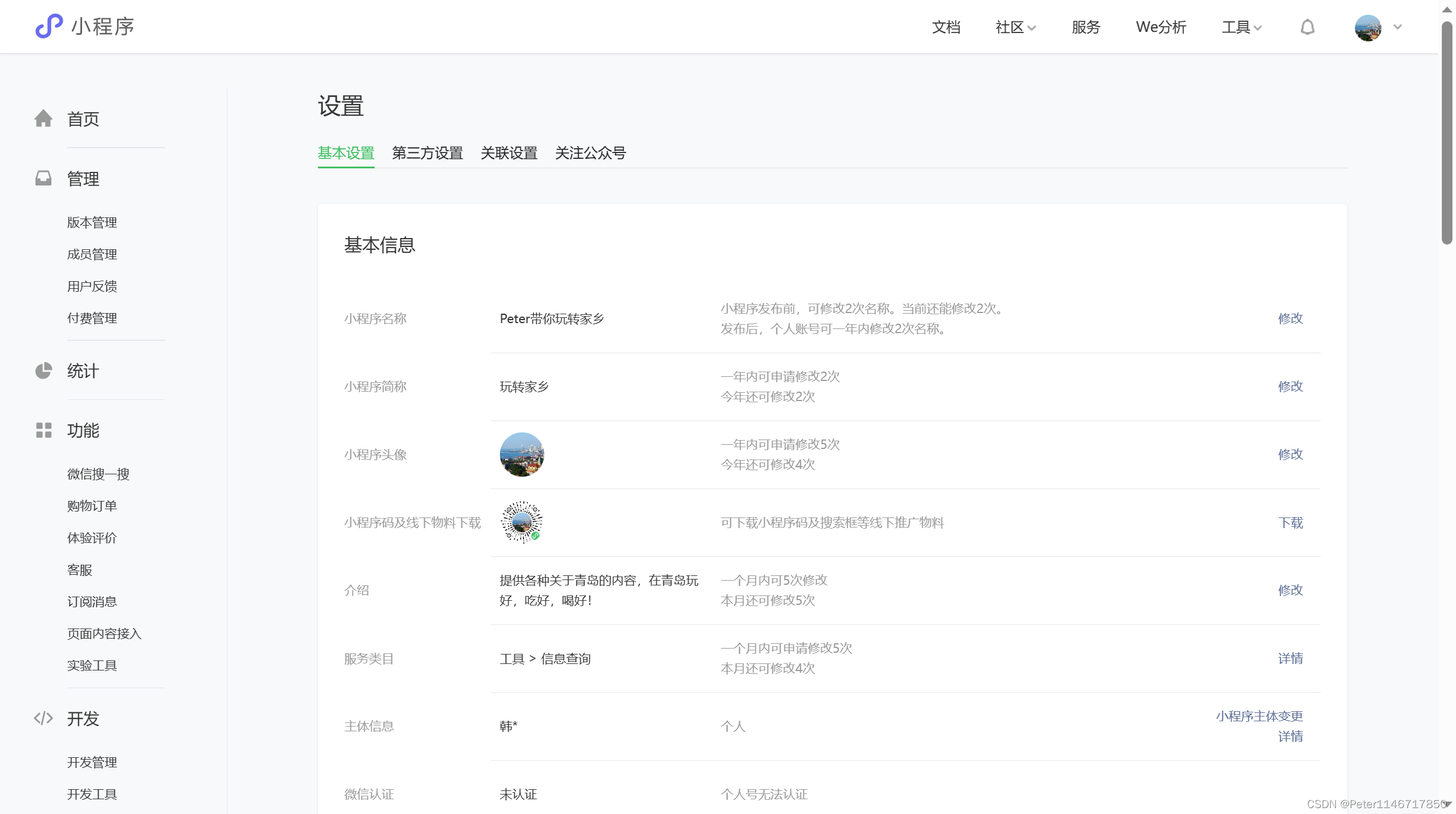
Task: Click the account avatar image top-right
Action: [x=1368, y=27]
